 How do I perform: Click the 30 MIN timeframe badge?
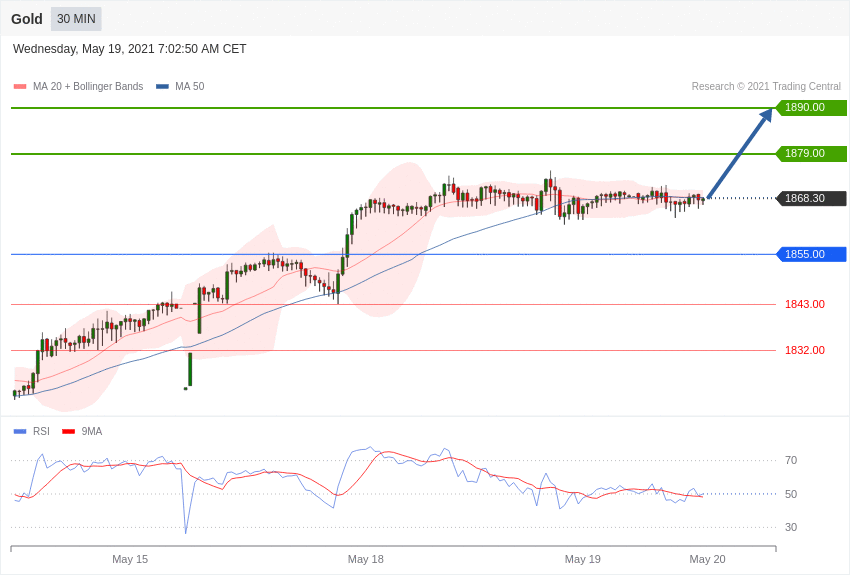pyautogui.click(x=76, y=19)
